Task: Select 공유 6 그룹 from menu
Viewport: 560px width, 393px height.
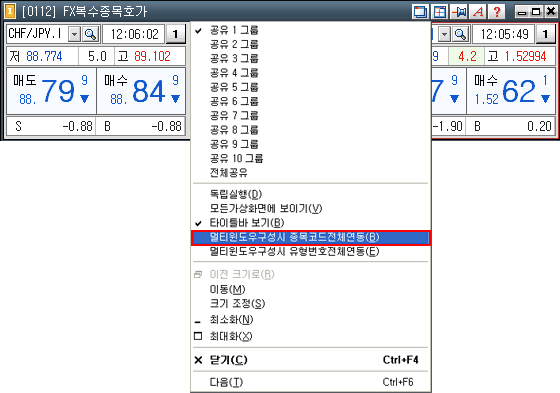Action: pos(310,101)
